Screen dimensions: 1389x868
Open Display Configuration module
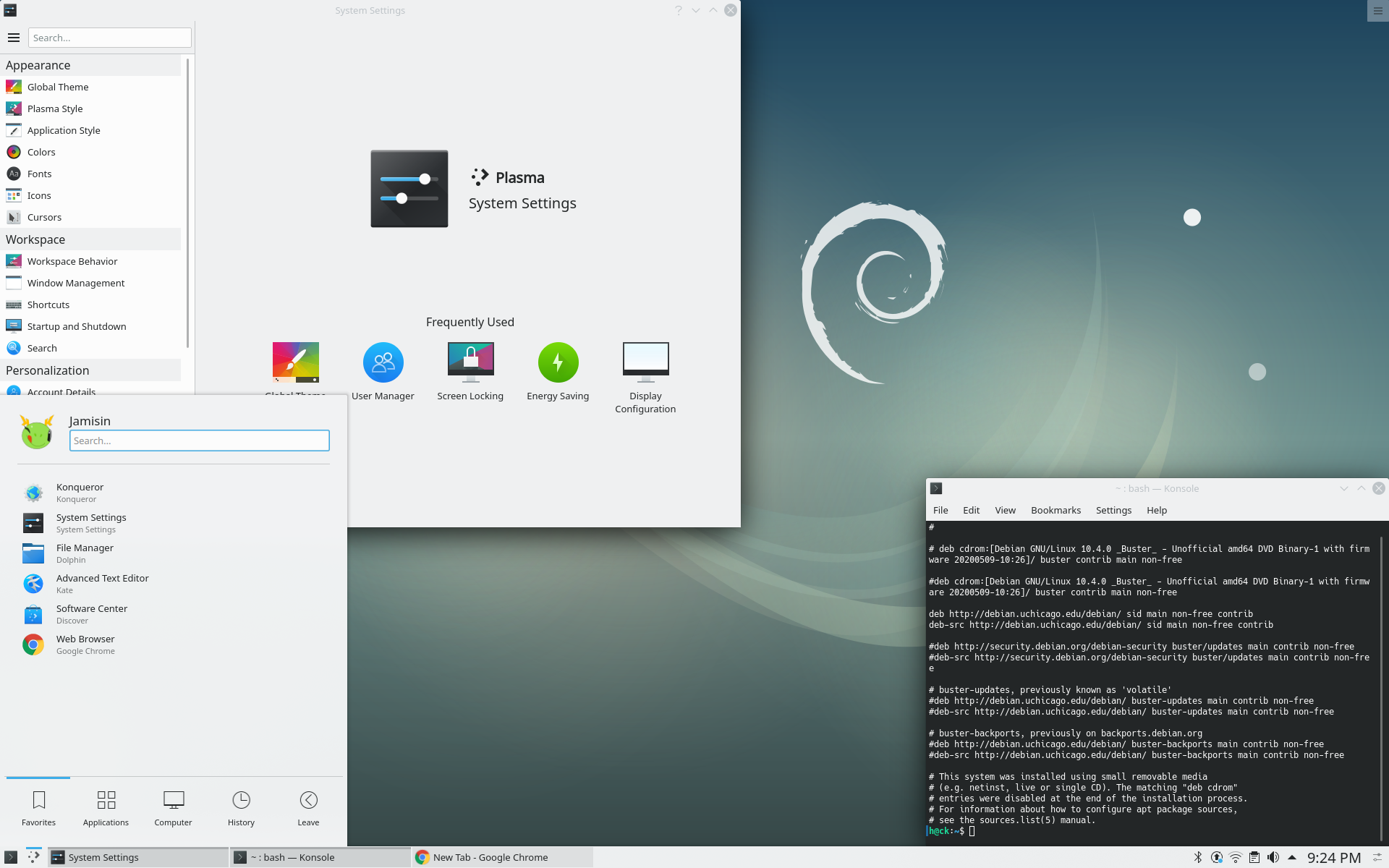pos(645,363)
